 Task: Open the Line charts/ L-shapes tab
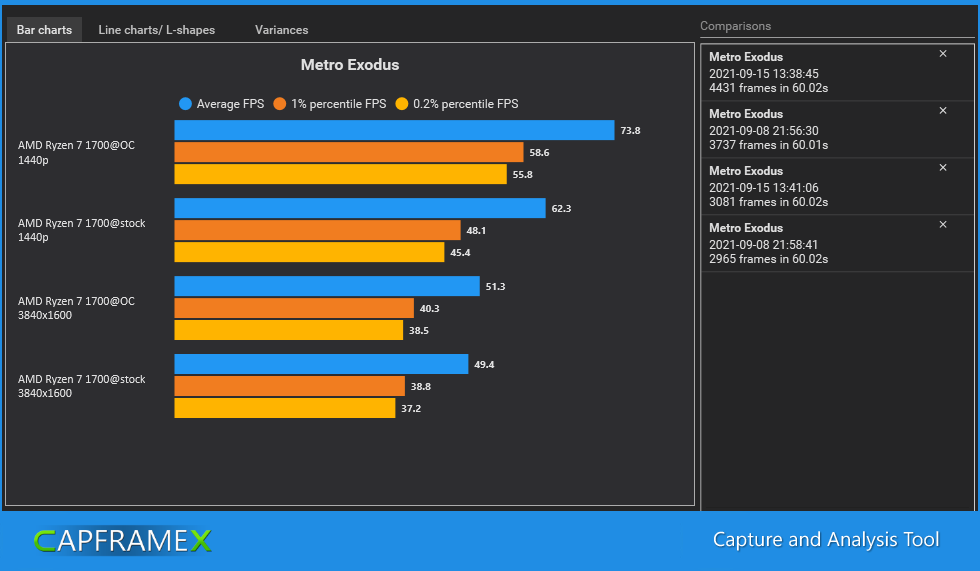click(156, 30)
